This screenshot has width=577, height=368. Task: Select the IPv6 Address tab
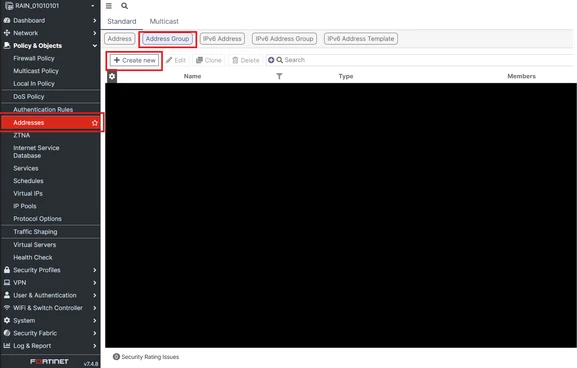222,39
